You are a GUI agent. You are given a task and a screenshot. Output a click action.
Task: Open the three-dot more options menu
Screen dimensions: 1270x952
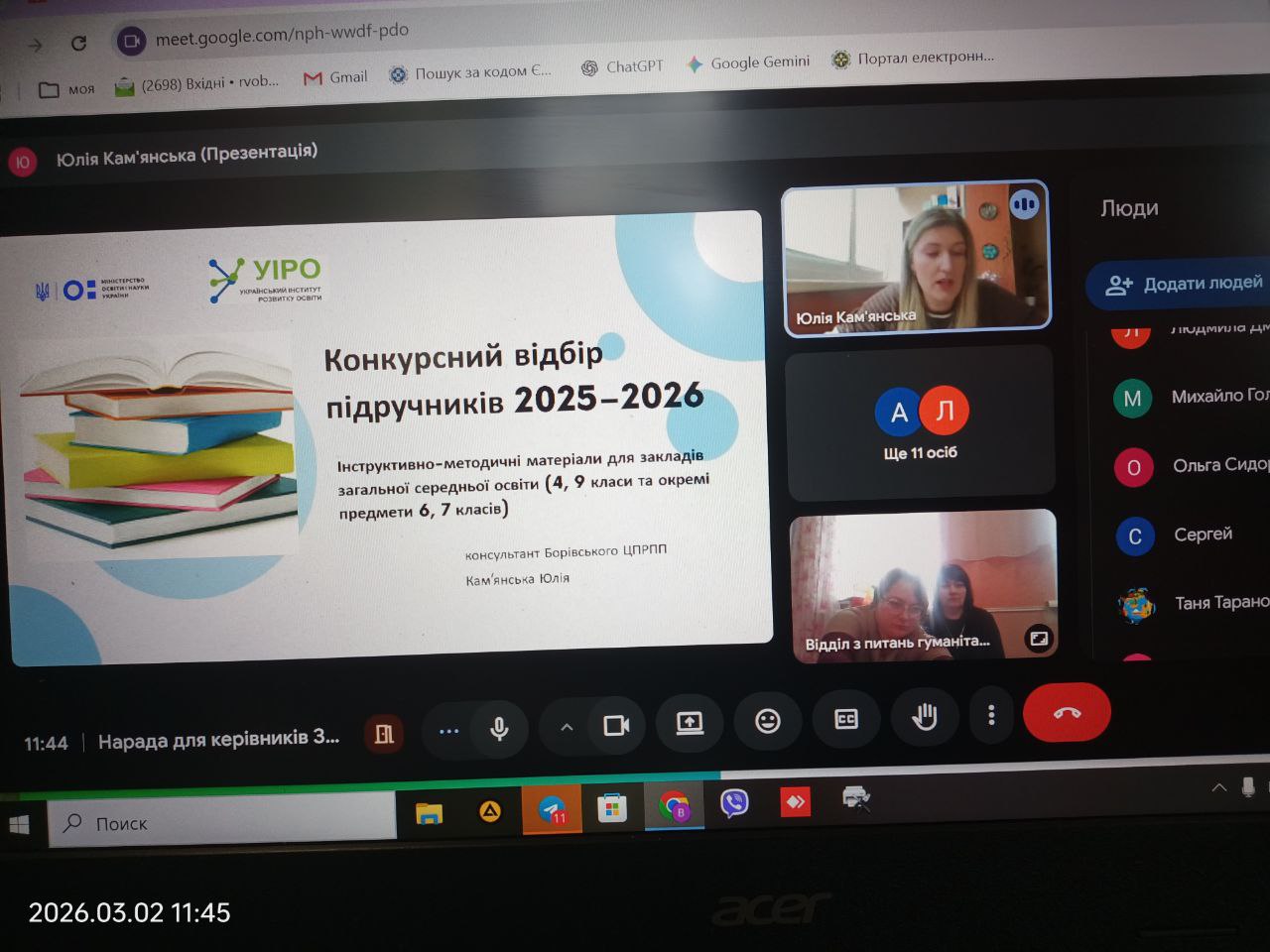point(991,715)
